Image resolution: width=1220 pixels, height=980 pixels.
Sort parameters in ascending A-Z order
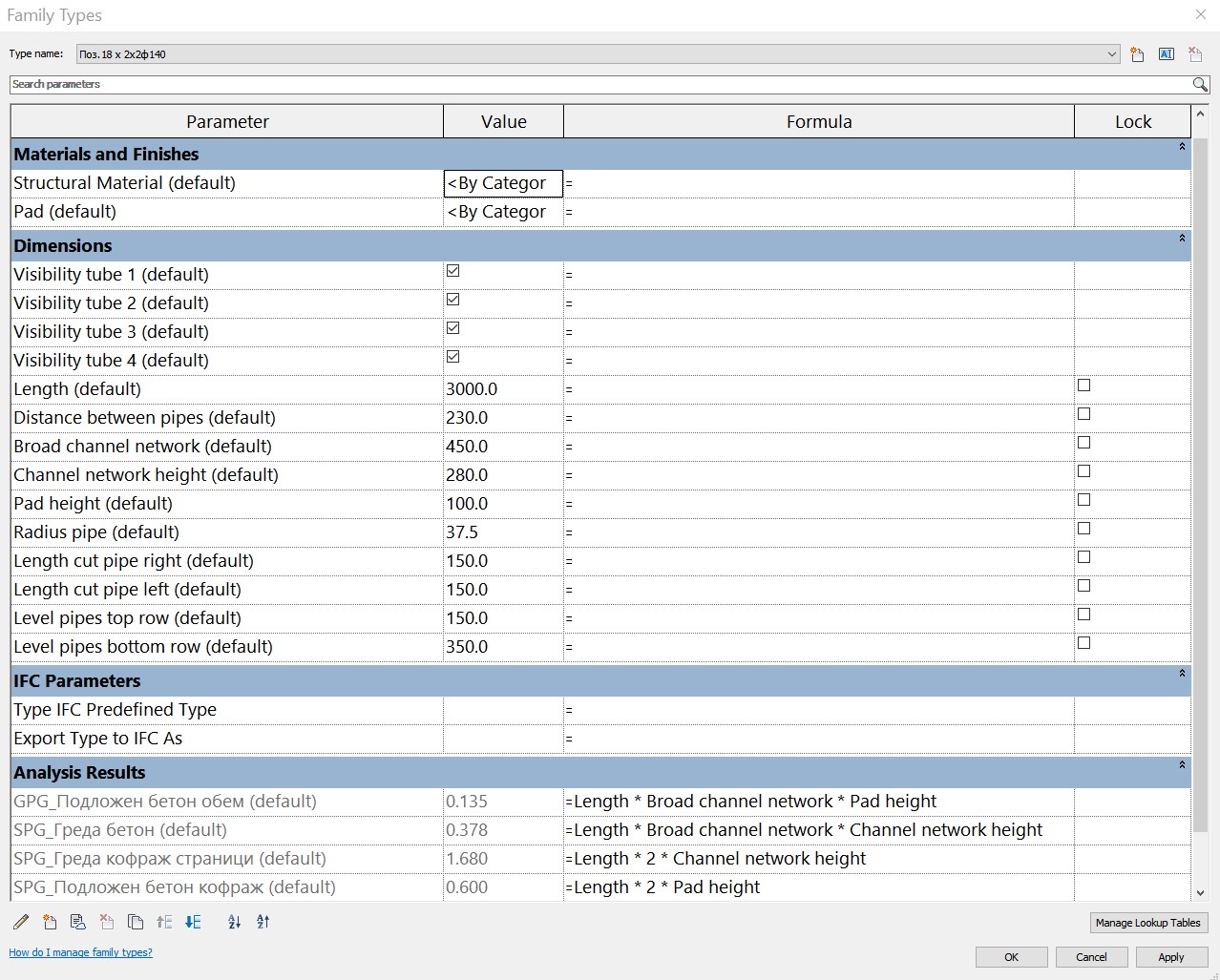(x=234, y=922)
